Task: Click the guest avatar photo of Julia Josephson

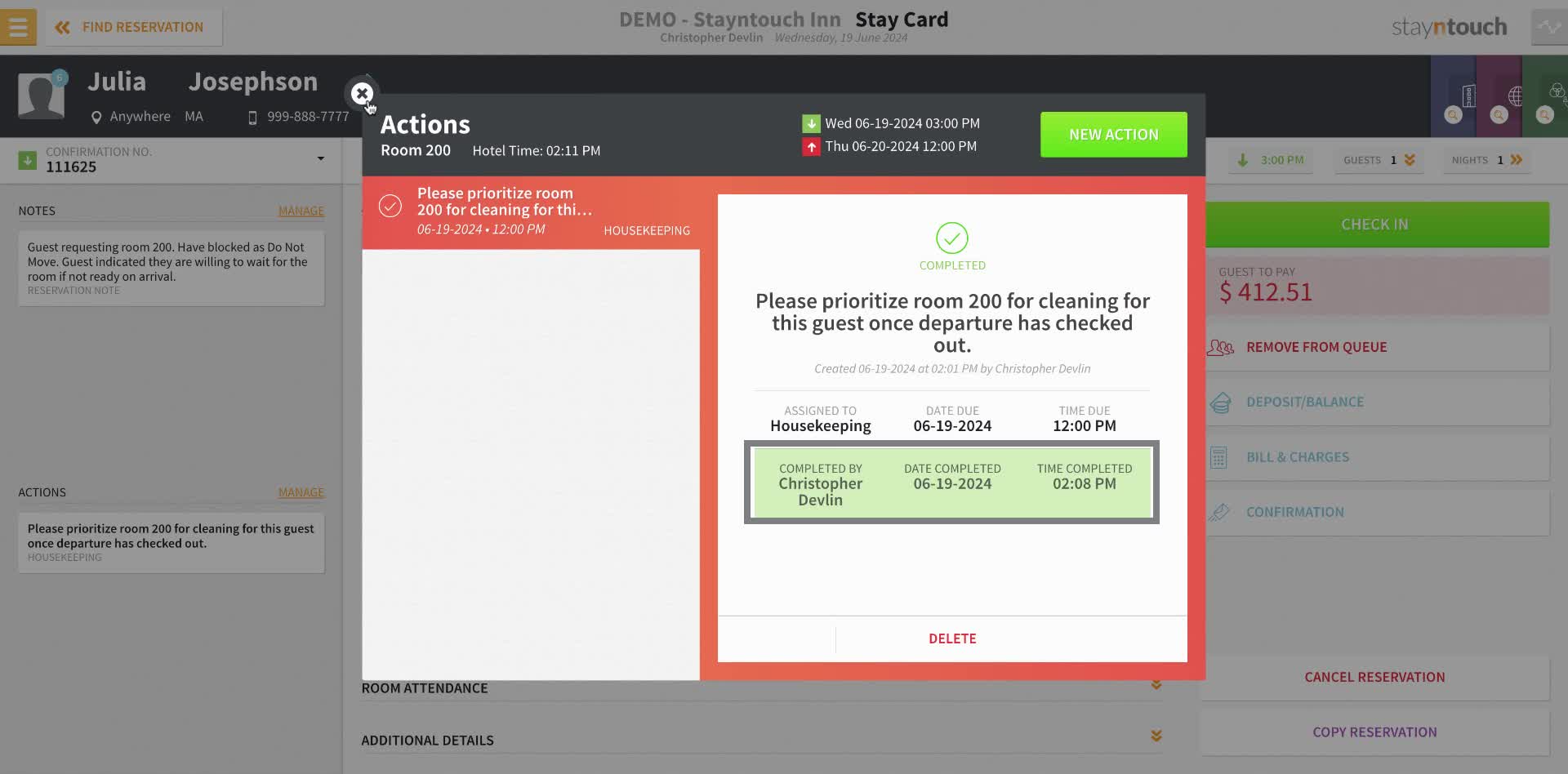Action: (x=41, y=96)
